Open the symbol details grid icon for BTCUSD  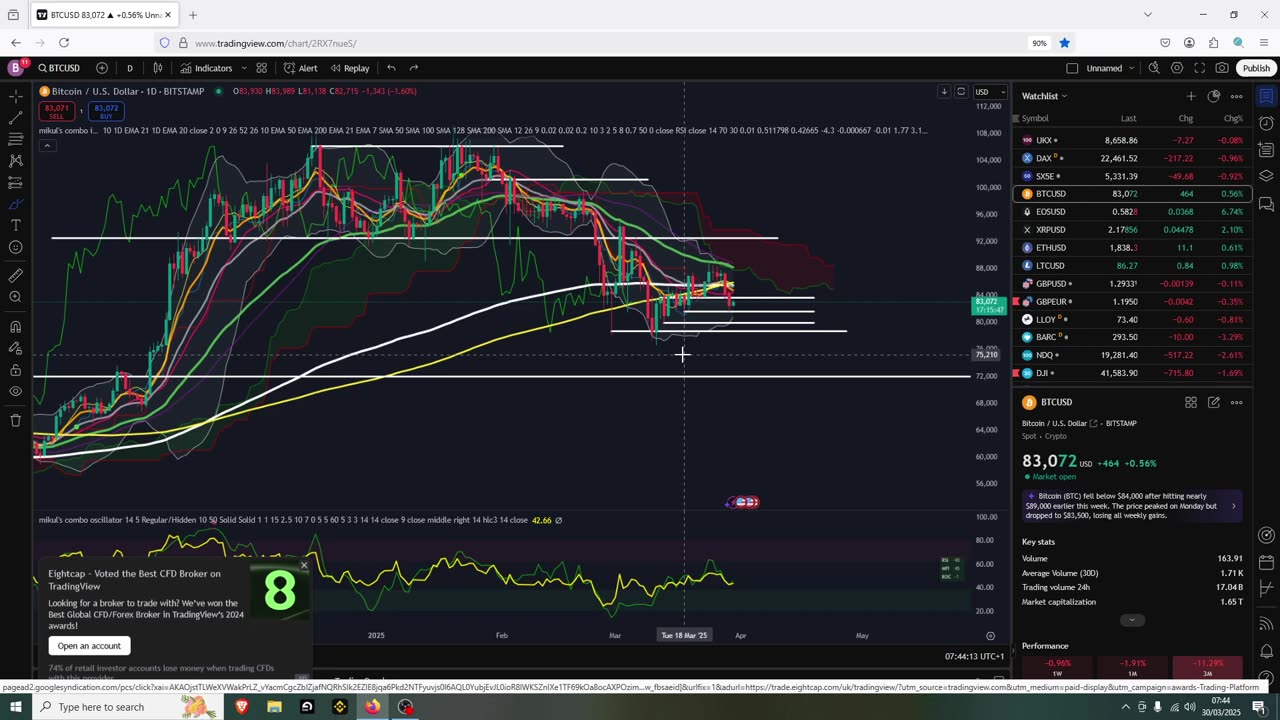pyautogui.click(x=1191, y=402)
